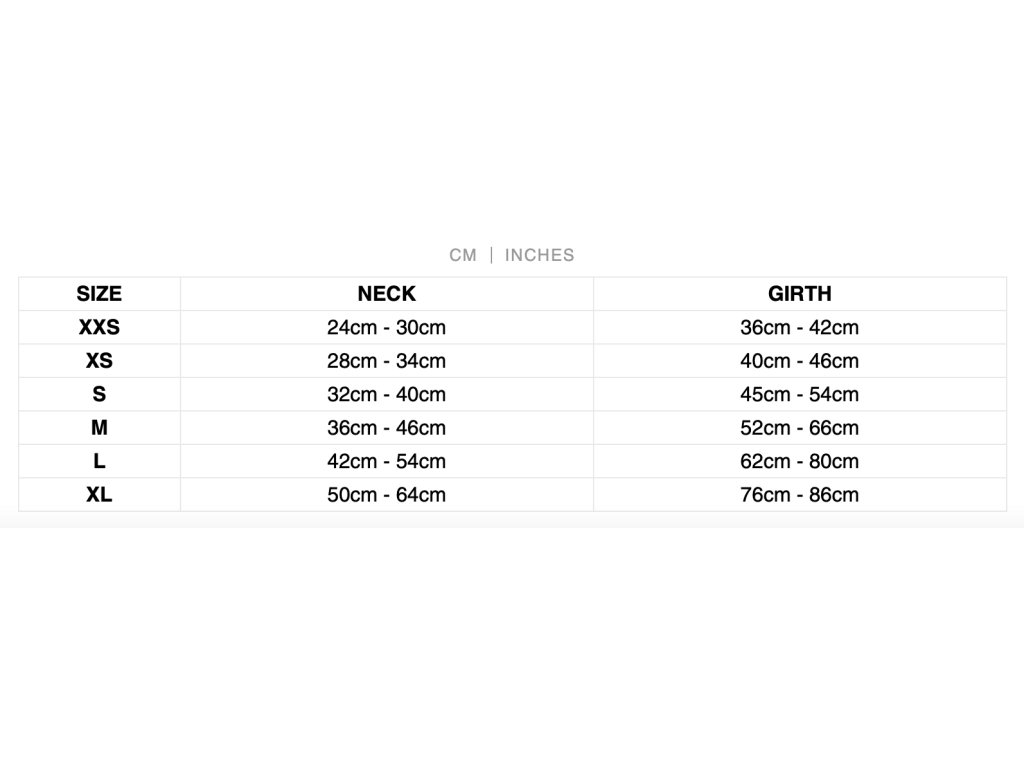Switch the size chart to CM units
The width and height of the screenshot is (1024, 768).
[x=462, y=255]
